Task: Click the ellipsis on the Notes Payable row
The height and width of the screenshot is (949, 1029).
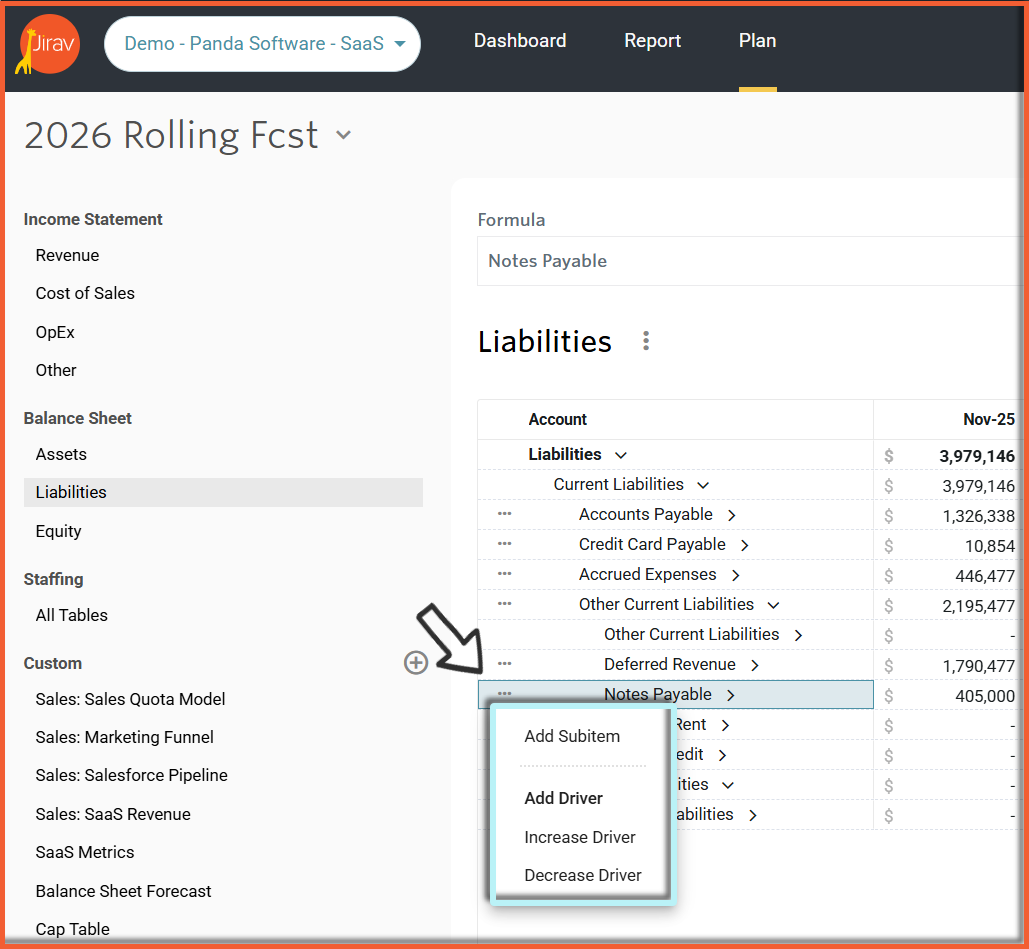Action: (x=504, y=694)
